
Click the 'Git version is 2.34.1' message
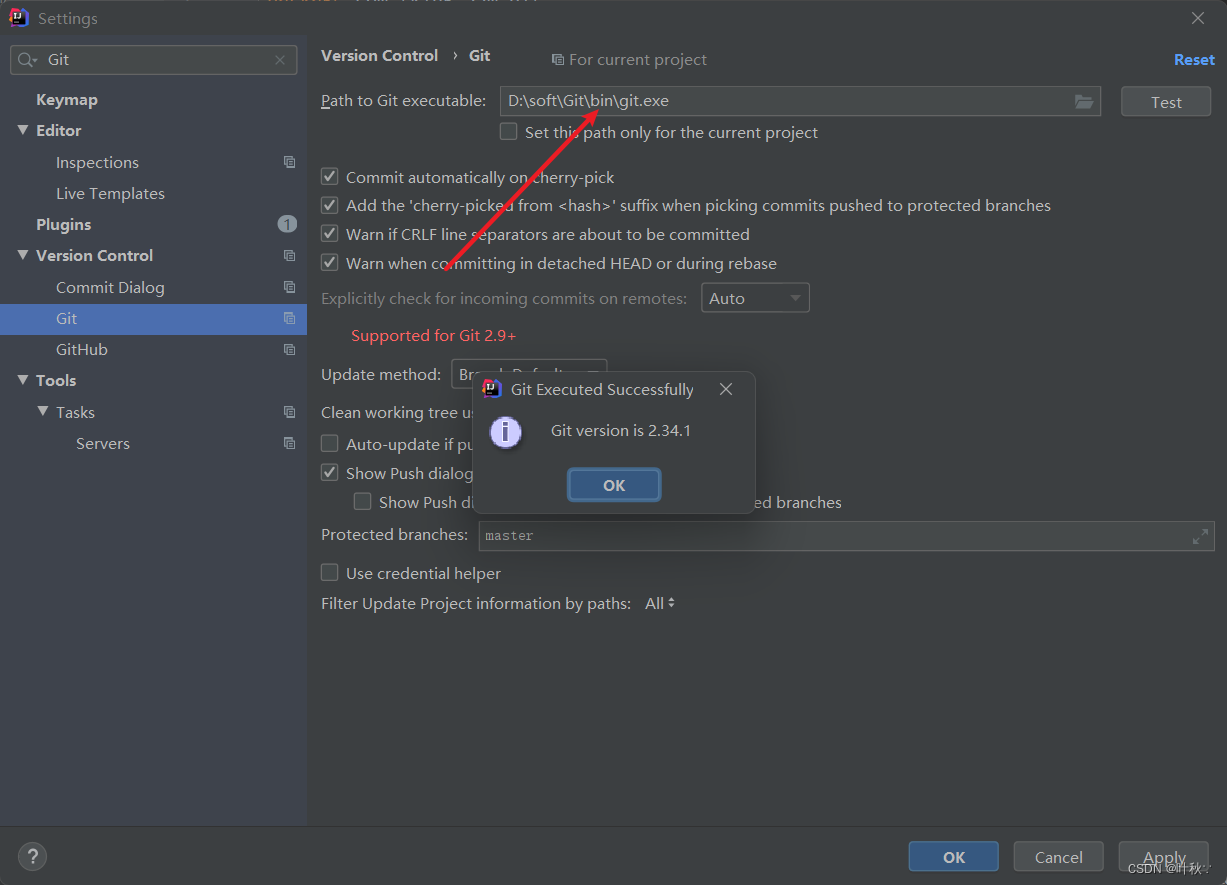tap(621, 431)
